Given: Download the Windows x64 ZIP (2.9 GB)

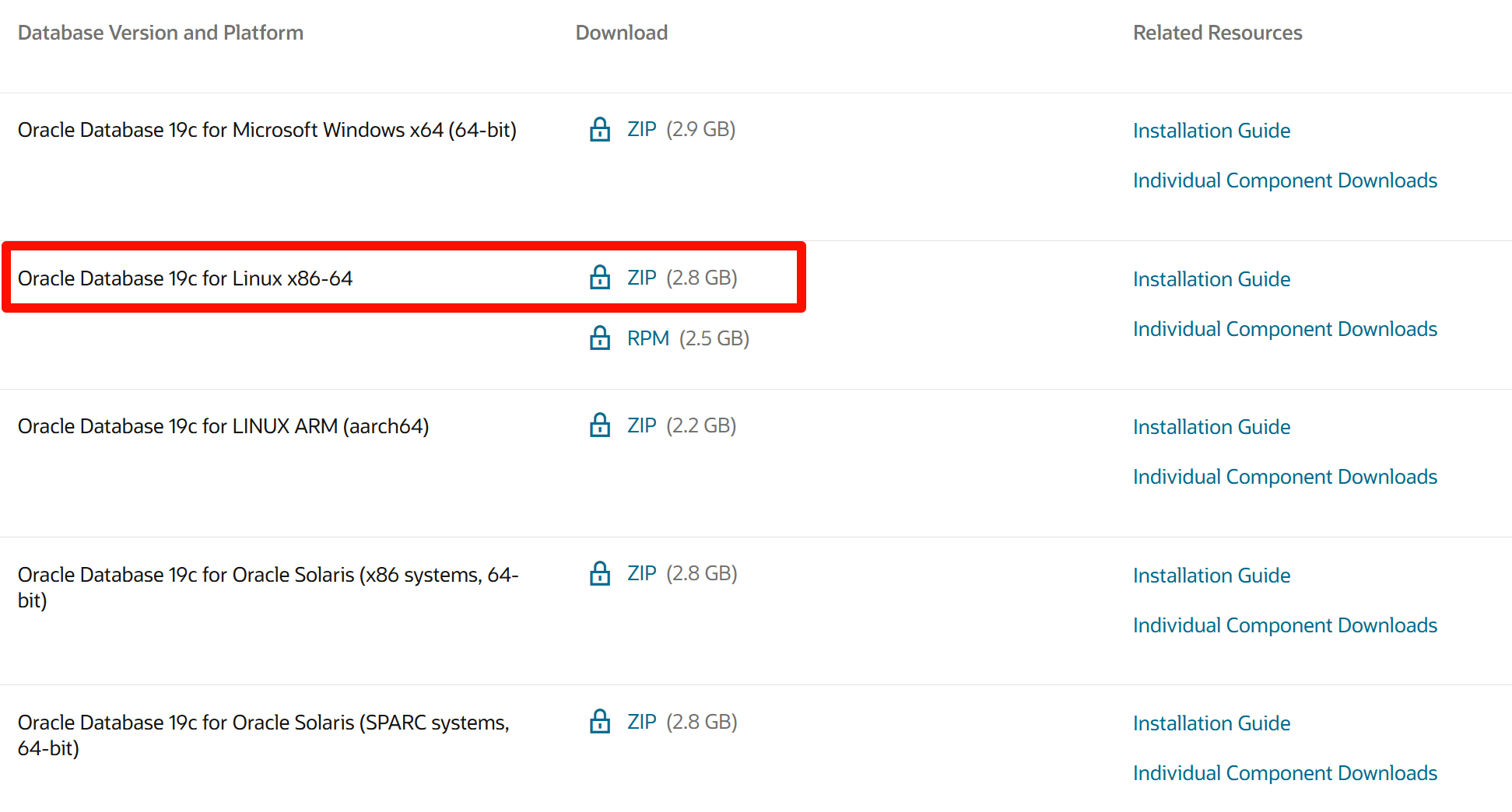Looking at the screenshot, I should (642, 129).
